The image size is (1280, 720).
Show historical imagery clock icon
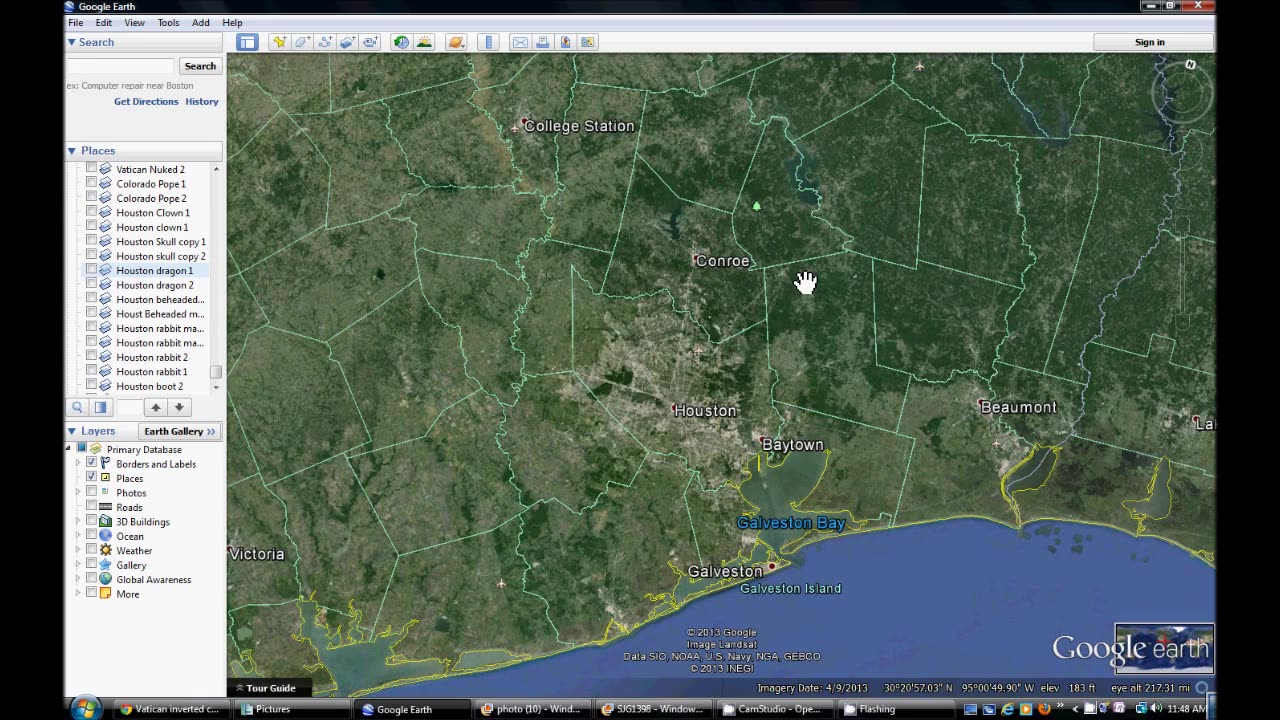click(x=401, y=42)
